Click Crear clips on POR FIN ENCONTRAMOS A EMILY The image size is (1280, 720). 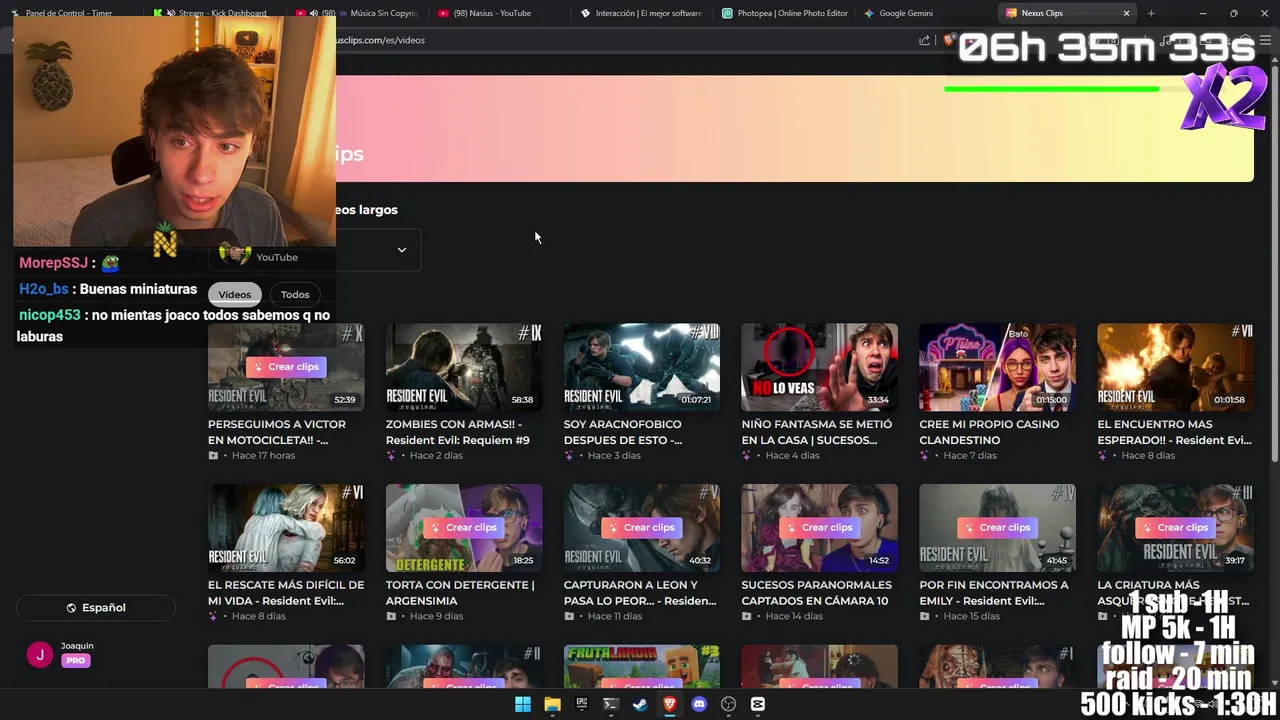click(998, 528)
